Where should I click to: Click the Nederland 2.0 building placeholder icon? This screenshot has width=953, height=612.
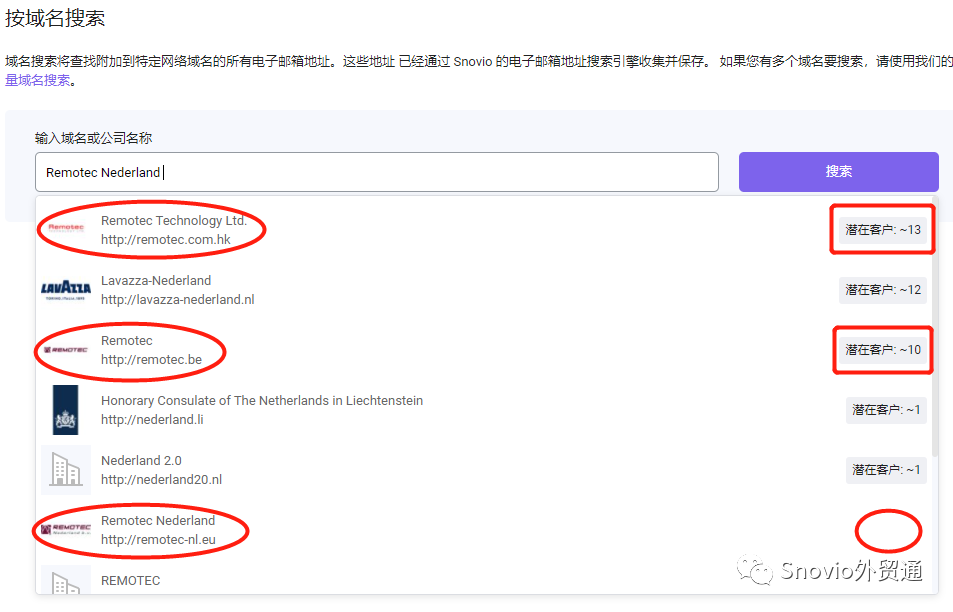click(x=66, y=470)
